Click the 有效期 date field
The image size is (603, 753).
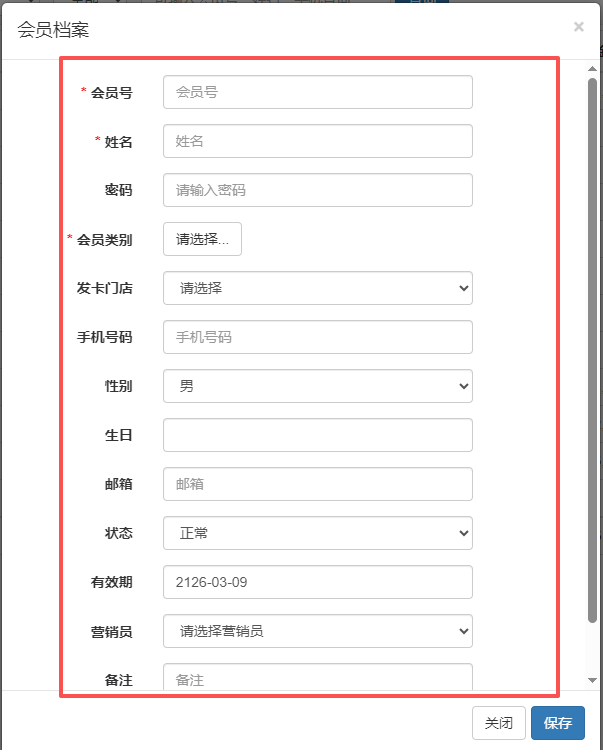pyautogui.click(x=318, y=582)
